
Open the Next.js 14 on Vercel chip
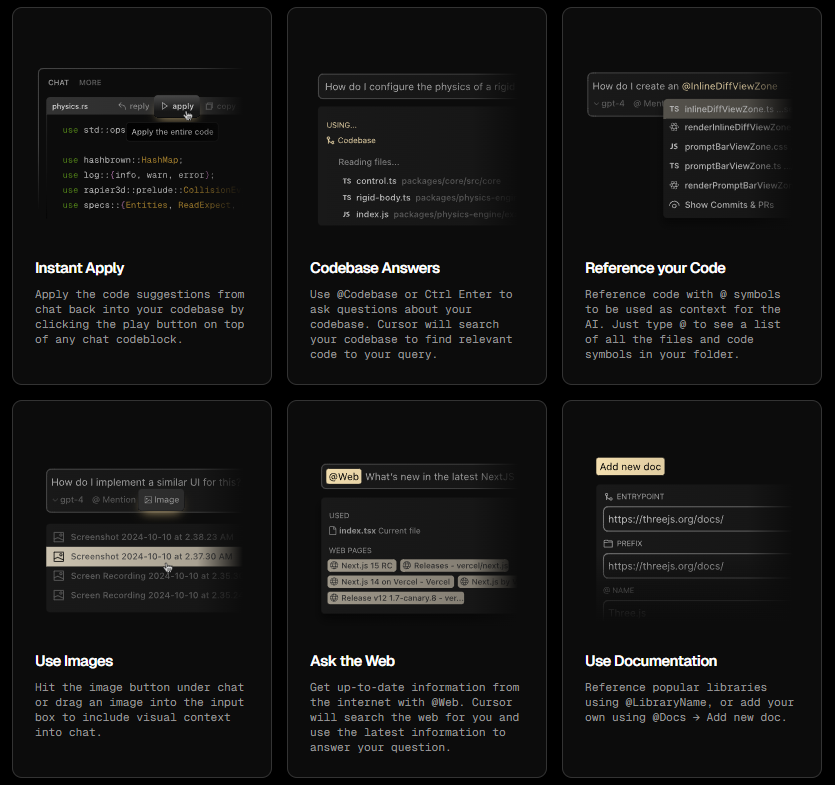[390, 582]
